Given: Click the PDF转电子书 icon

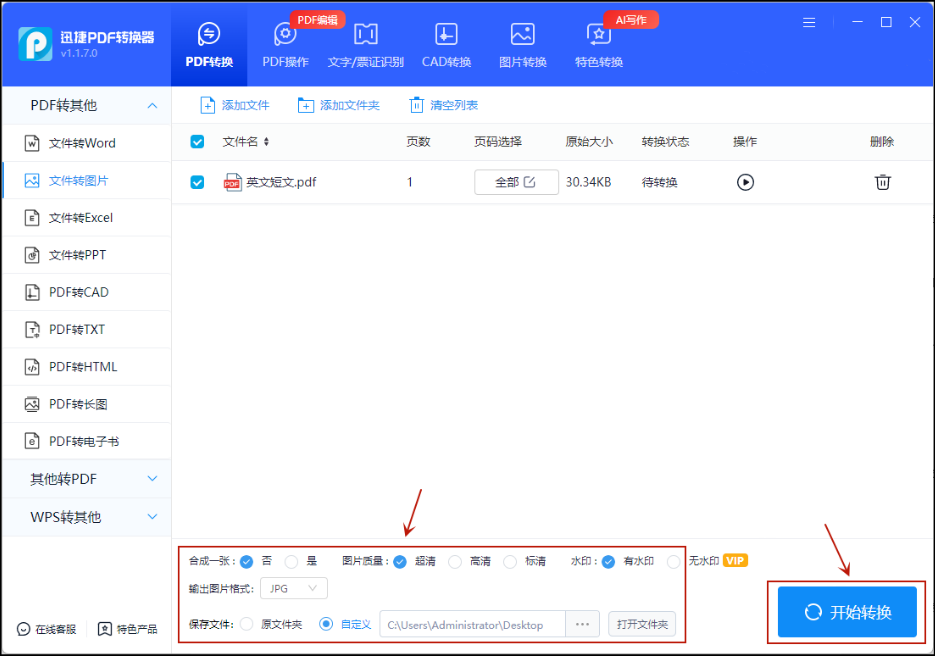Looking at the screenshot, I should pos(32,441).
